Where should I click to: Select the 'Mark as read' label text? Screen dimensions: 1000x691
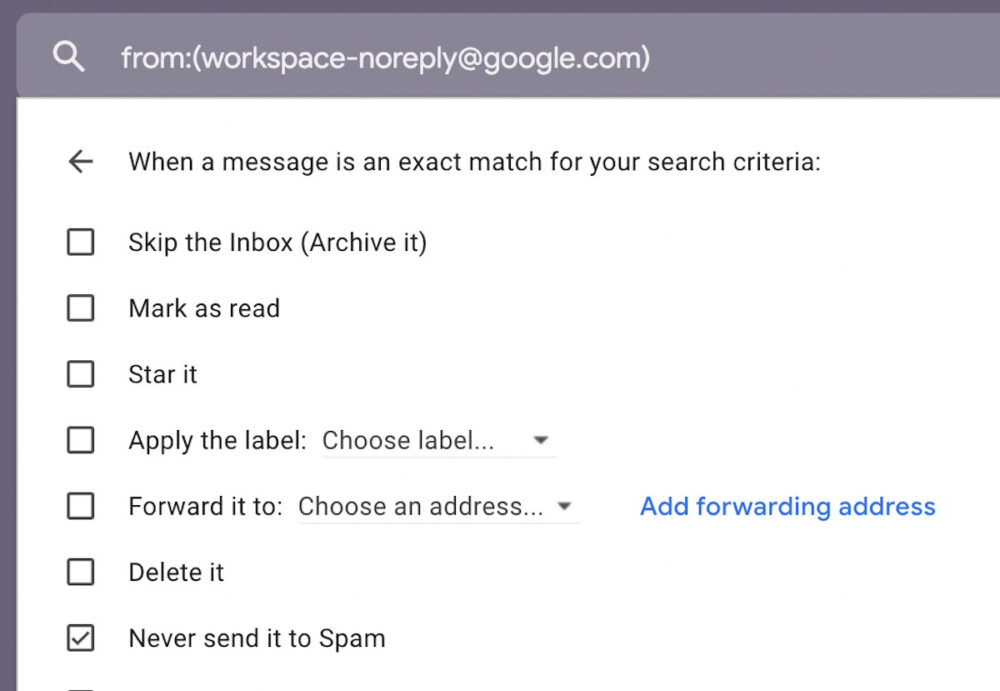pyautogui.click(x=203, y=308)
